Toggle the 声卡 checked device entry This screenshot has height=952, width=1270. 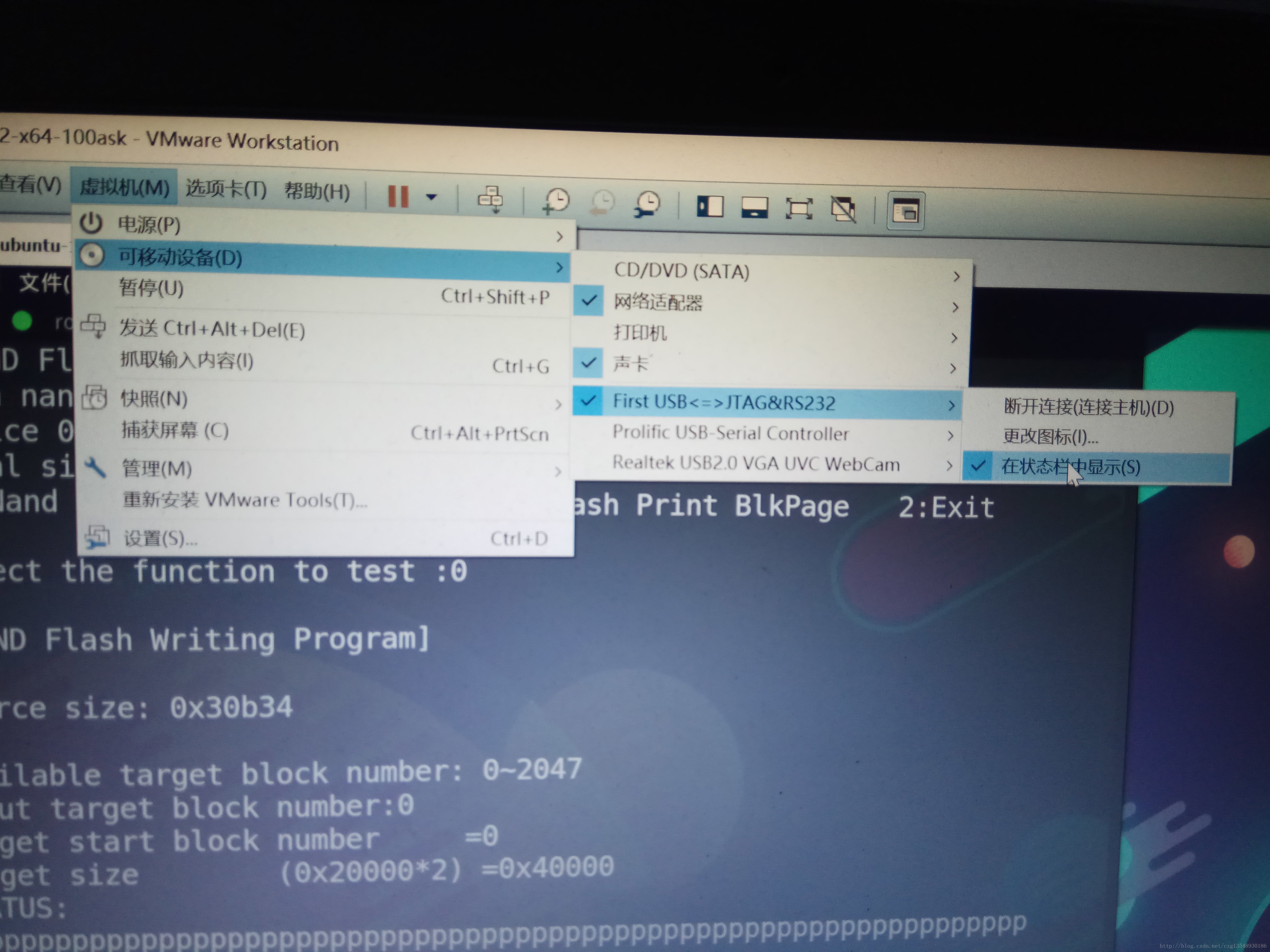point(630,363)
